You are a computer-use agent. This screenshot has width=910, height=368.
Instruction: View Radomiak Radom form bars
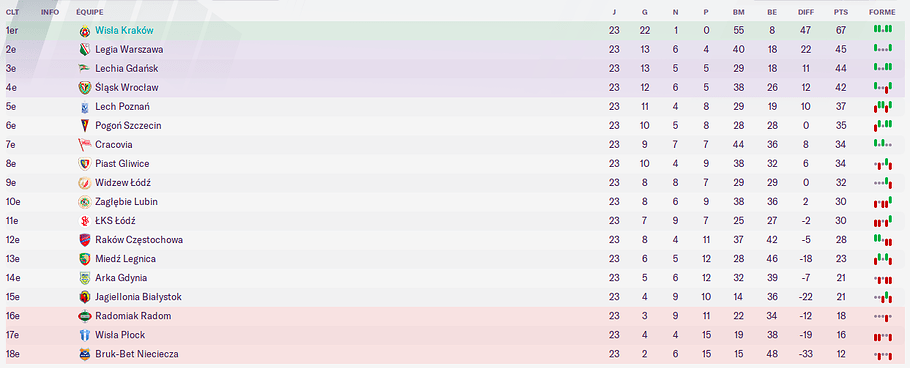pyautogui.click(x=882, y=317)
